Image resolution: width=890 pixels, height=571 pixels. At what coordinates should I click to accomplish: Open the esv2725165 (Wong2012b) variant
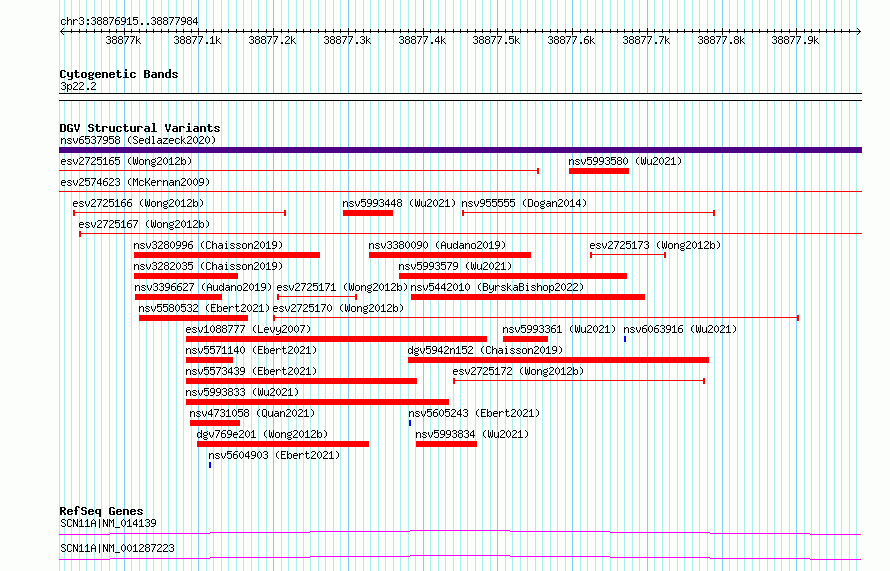(126, 161)
